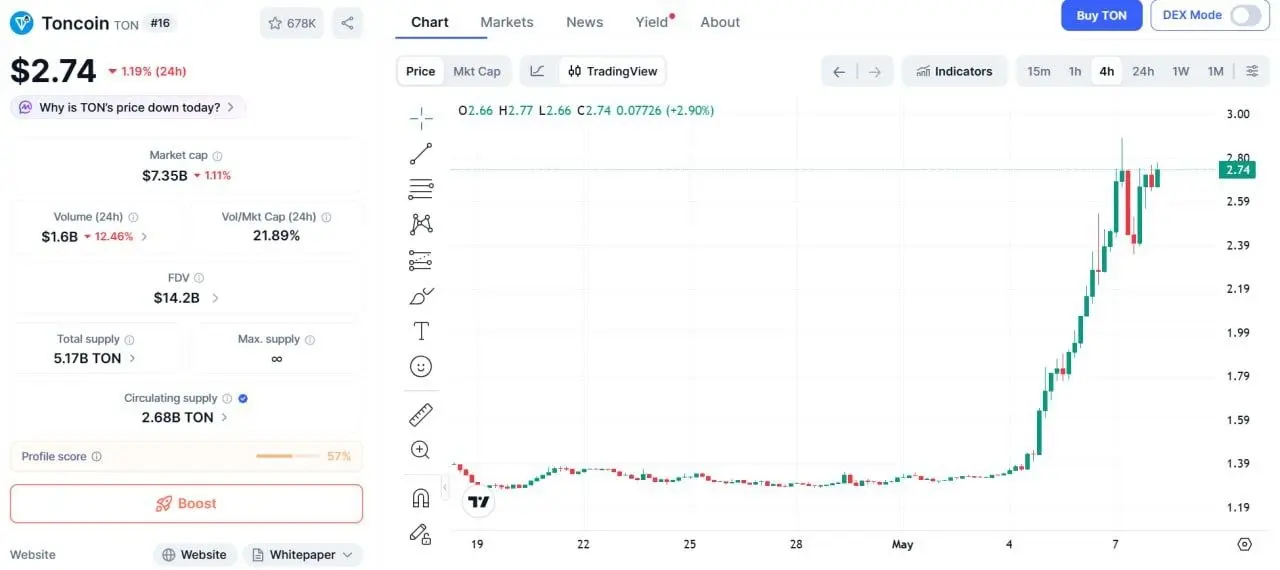Image resolution: width=1280 pixels, height=570 pixels.
Task: Click Profile score info icon
Action: click(x=96, y=457)
